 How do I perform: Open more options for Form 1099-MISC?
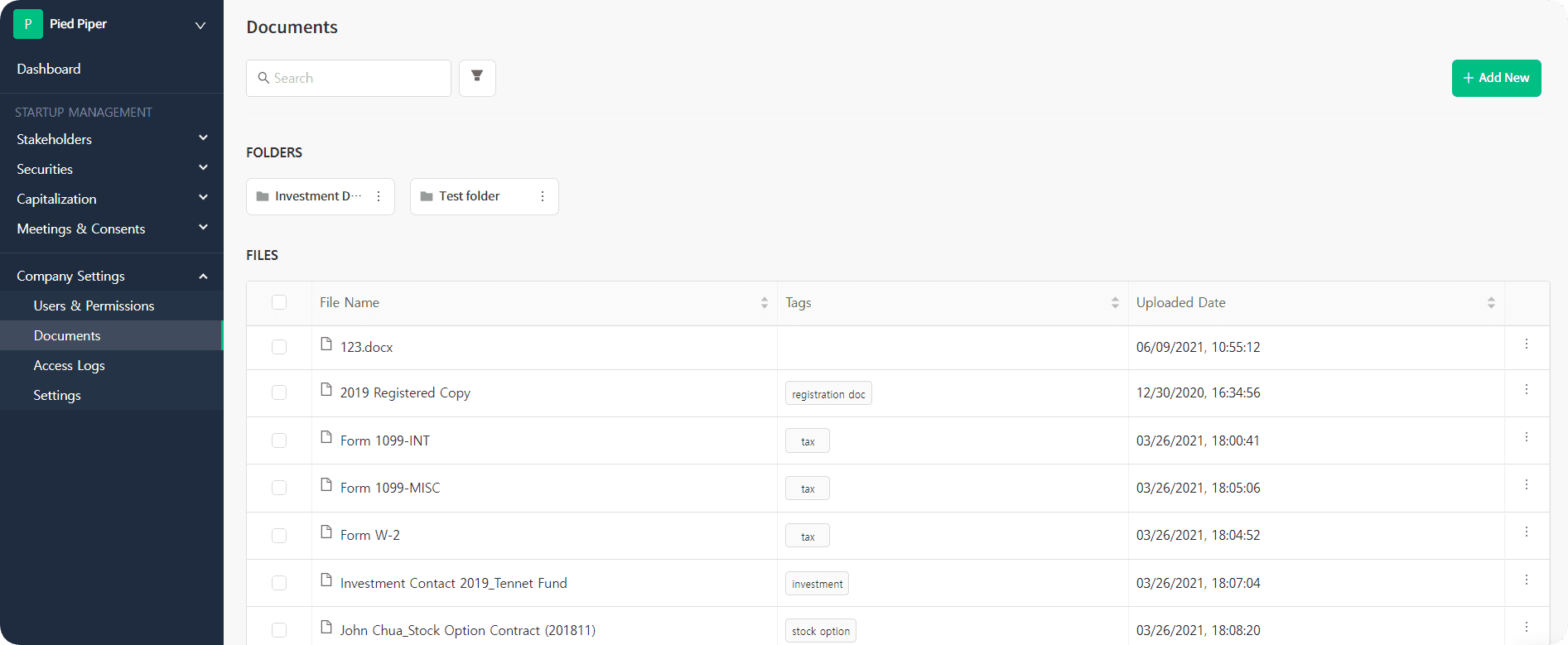point(1527,484)
